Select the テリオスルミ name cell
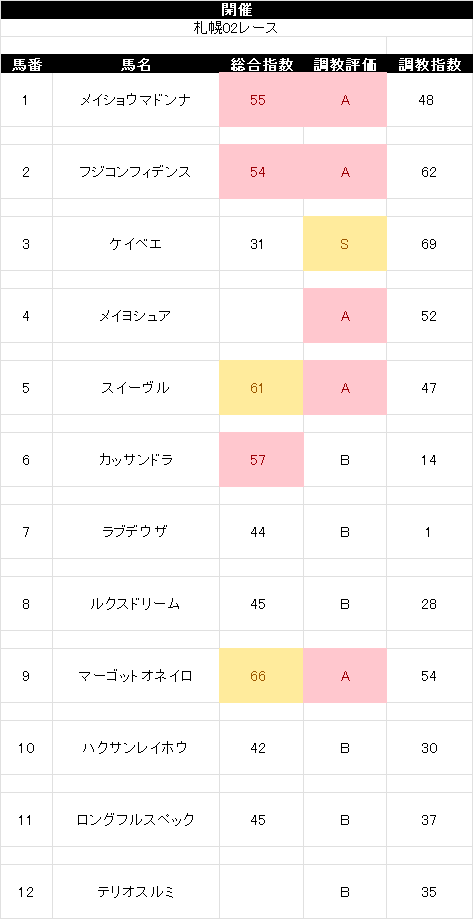Viewport: 473px width, 919px height. click(136, 892)
